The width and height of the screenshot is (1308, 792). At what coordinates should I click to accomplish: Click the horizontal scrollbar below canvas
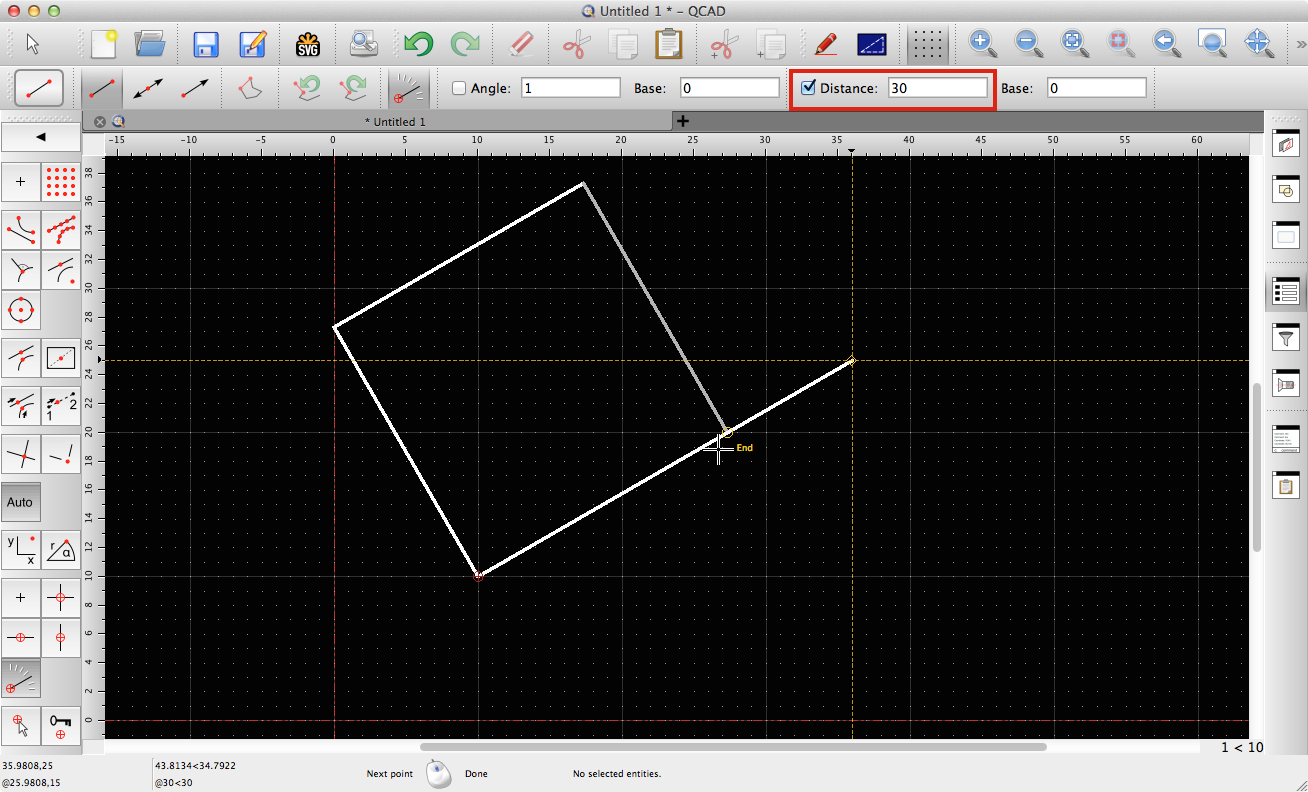(732, 746)
